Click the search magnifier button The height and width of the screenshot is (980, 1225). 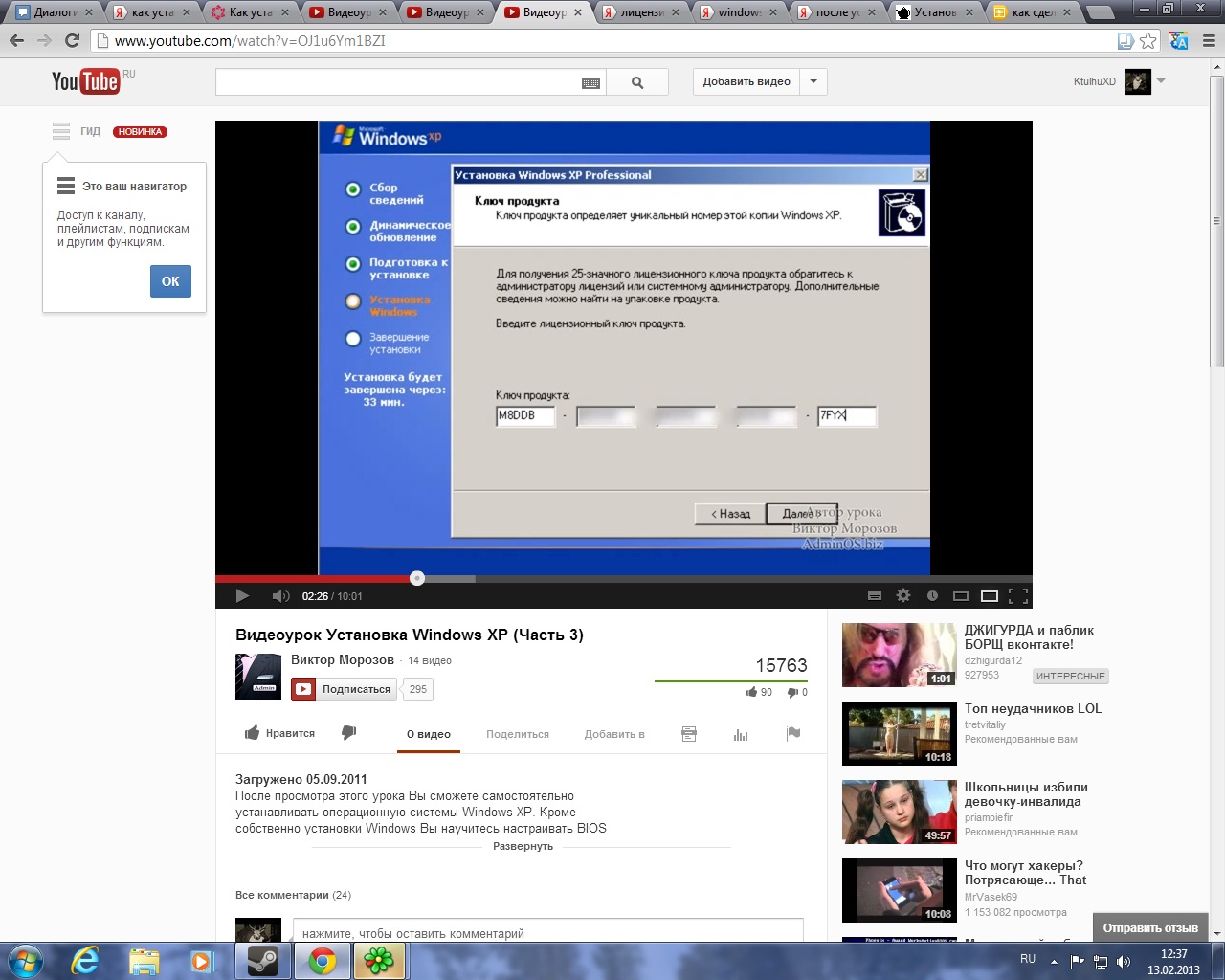[637, 82]
